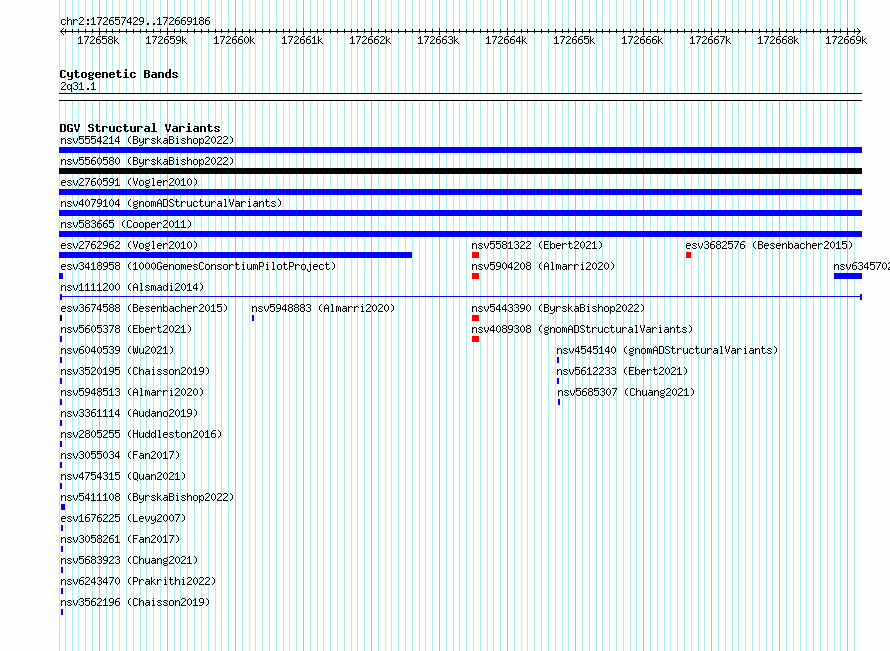Image resolution: width=890 pixels, height=651 pixels.
Task: Click the 172666k ruler label
Action: click(x=642, y=40)
